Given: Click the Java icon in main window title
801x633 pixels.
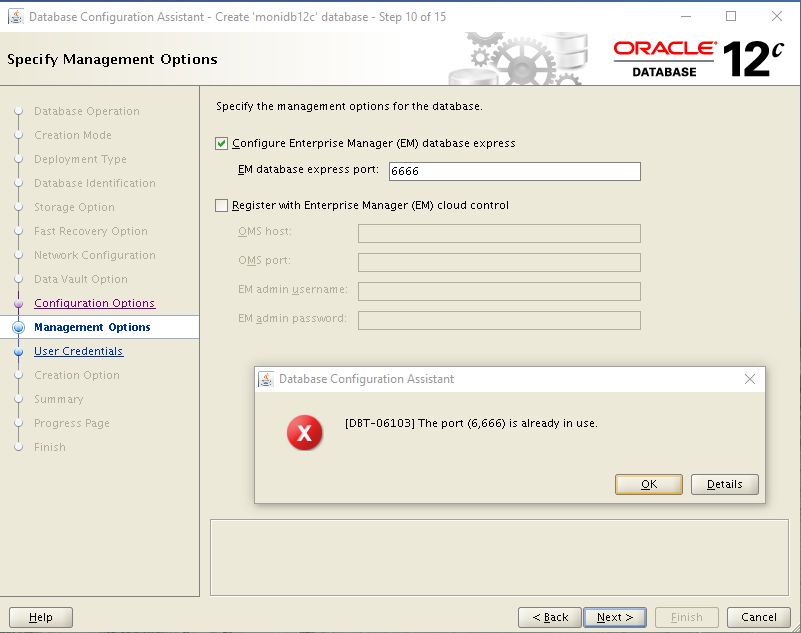Looking at the screenshot, I should [x=16, y=16].
